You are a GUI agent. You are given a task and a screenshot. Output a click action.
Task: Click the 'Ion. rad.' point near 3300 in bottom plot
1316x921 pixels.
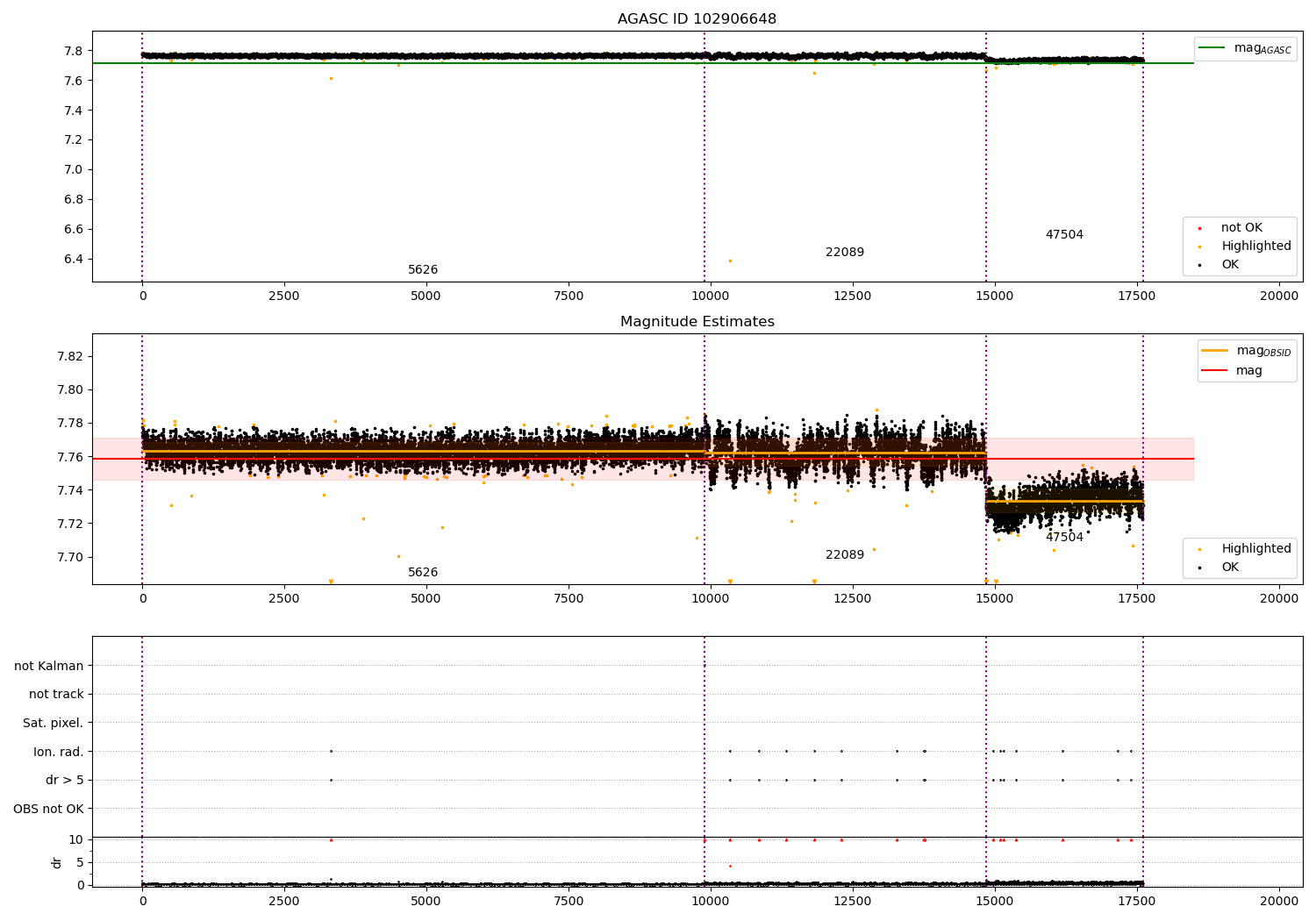[331, 751]
